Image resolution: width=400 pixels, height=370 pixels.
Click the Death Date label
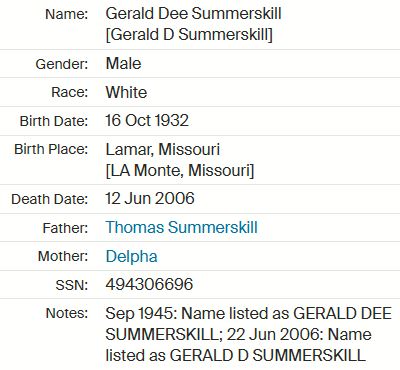pos(50,199)
